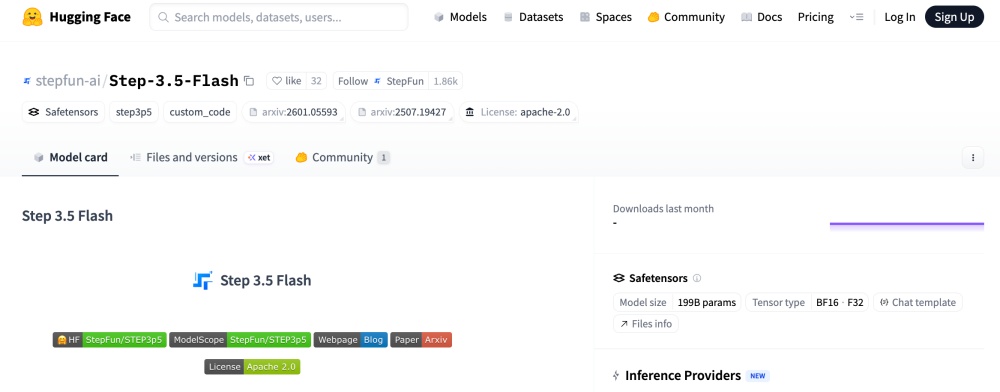Image resolution: width=1000 pixels, height=392 pixels.
Task: Open the Chat template button
Action: tap(918, 302)
